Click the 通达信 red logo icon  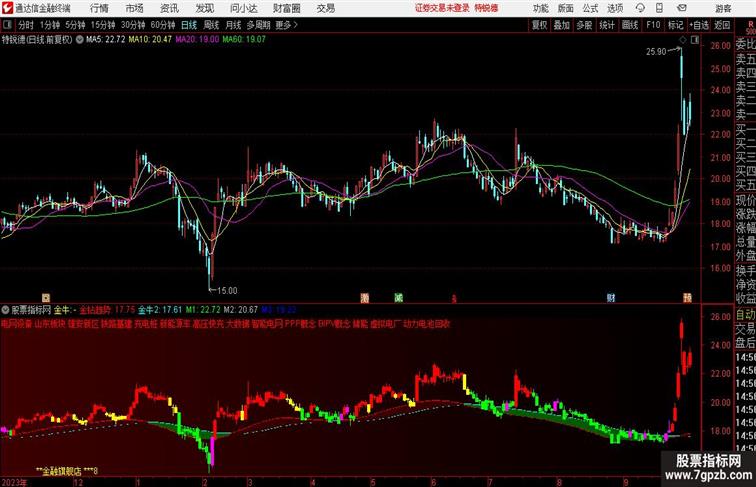pyautogui.click(x=7, y=8)
